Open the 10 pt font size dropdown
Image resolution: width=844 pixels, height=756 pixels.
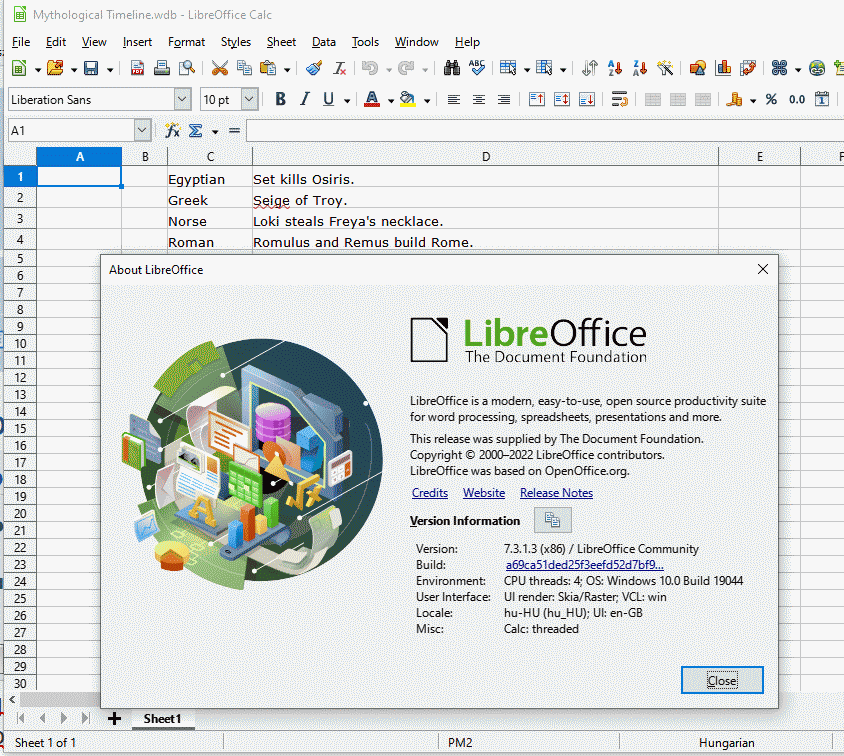pos(249,100)
